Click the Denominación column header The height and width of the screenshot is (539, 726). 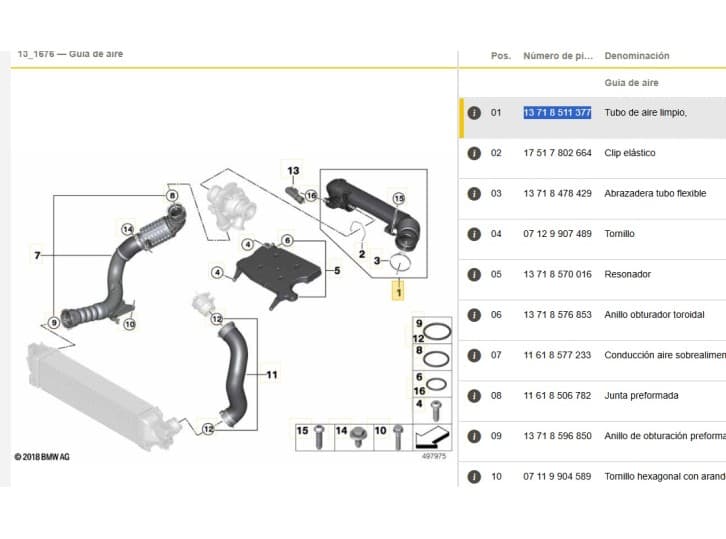point(637,56)
